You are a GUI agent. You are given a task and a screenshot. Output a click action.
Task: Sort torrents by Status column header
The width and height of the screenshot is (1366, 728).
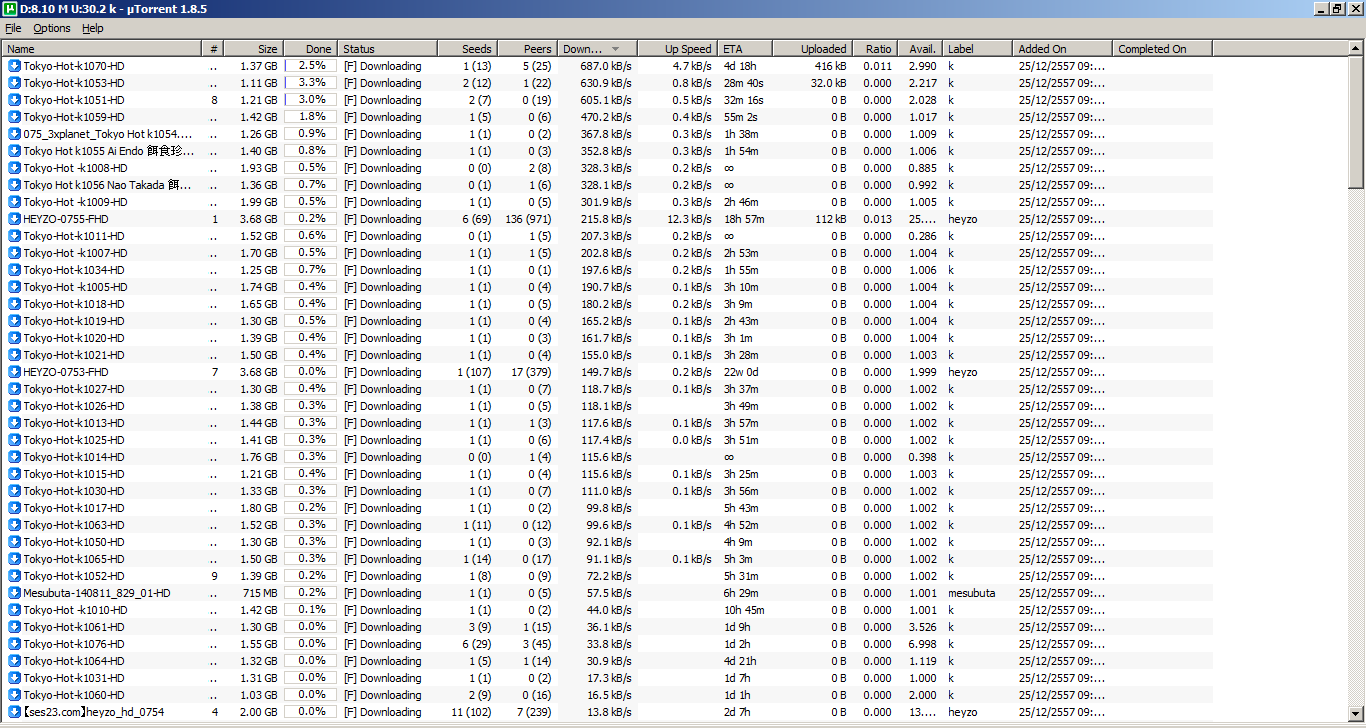tap(388, 48)
